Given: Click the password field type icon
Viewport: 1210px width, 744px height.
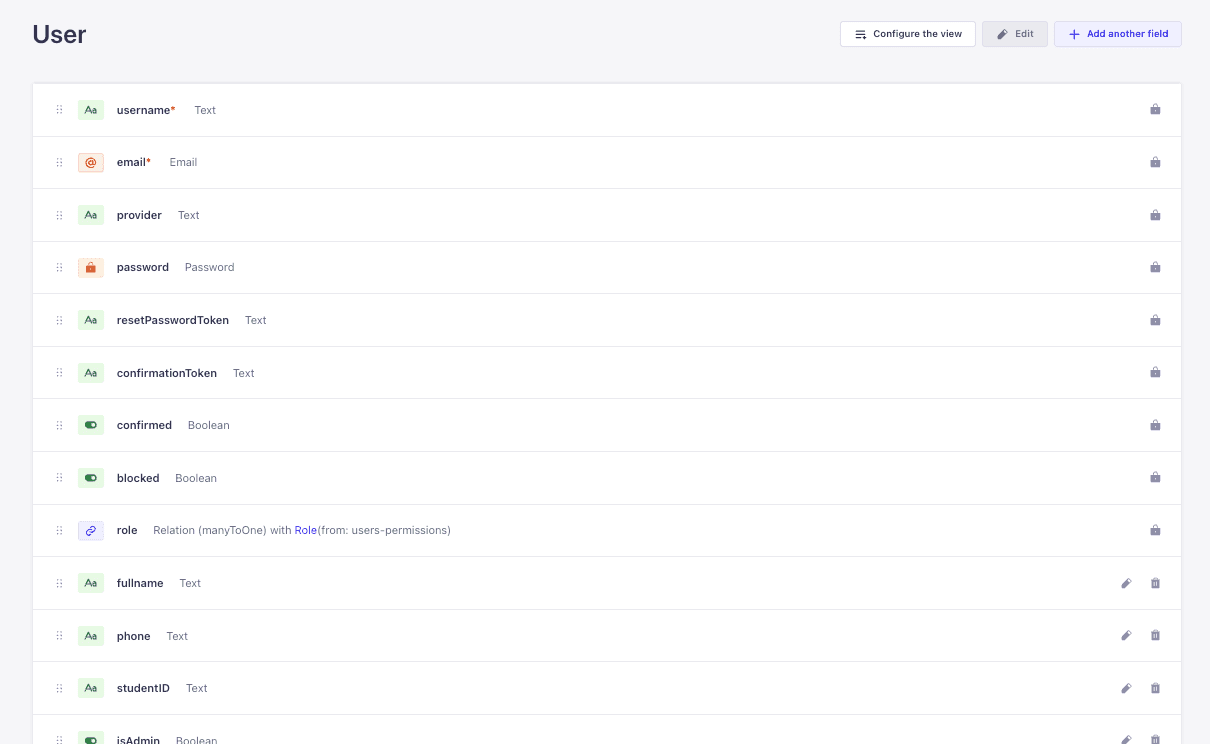Looking at the screenshot, I should (x=91, y=267).
